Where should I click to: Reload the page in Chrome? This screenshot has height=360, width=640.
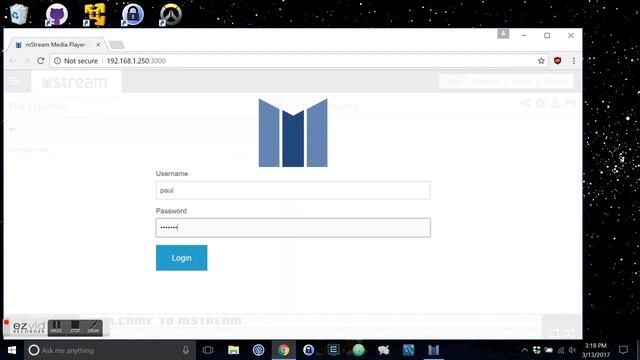point(40,61)
